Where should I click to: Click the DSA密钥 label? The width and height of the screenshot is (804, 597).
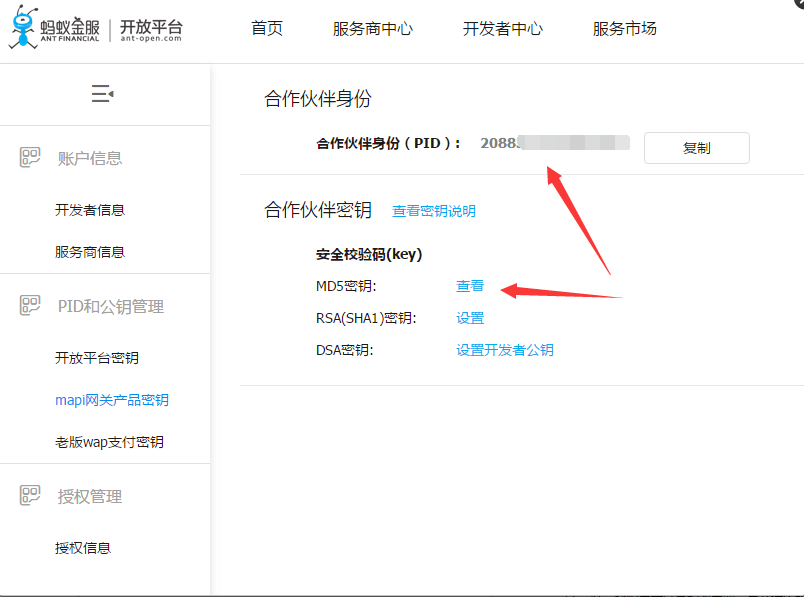345,350
